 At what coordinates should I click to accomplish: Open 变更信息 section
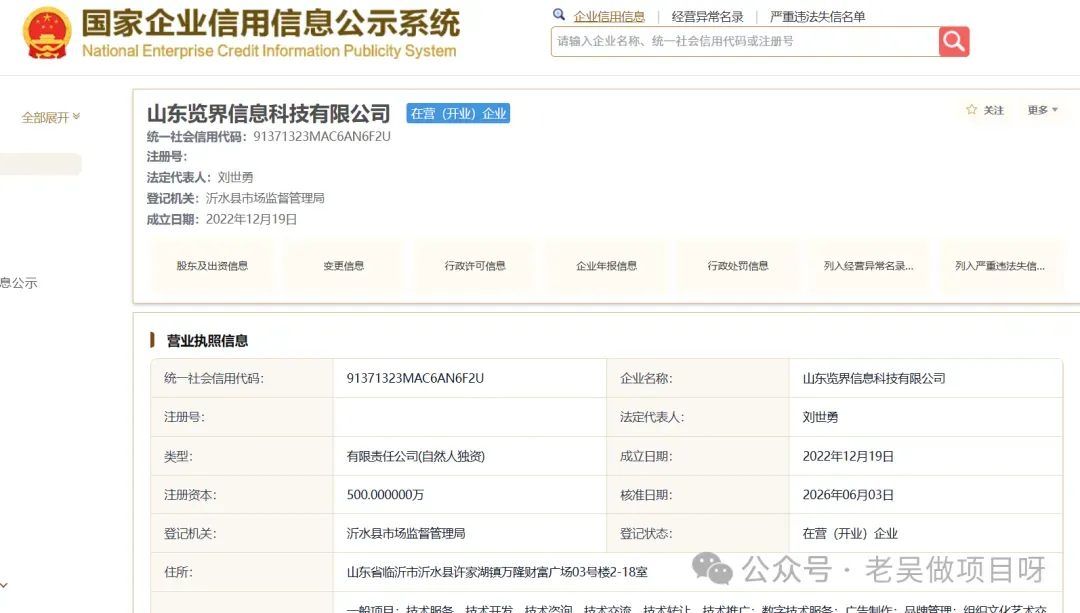344,266
